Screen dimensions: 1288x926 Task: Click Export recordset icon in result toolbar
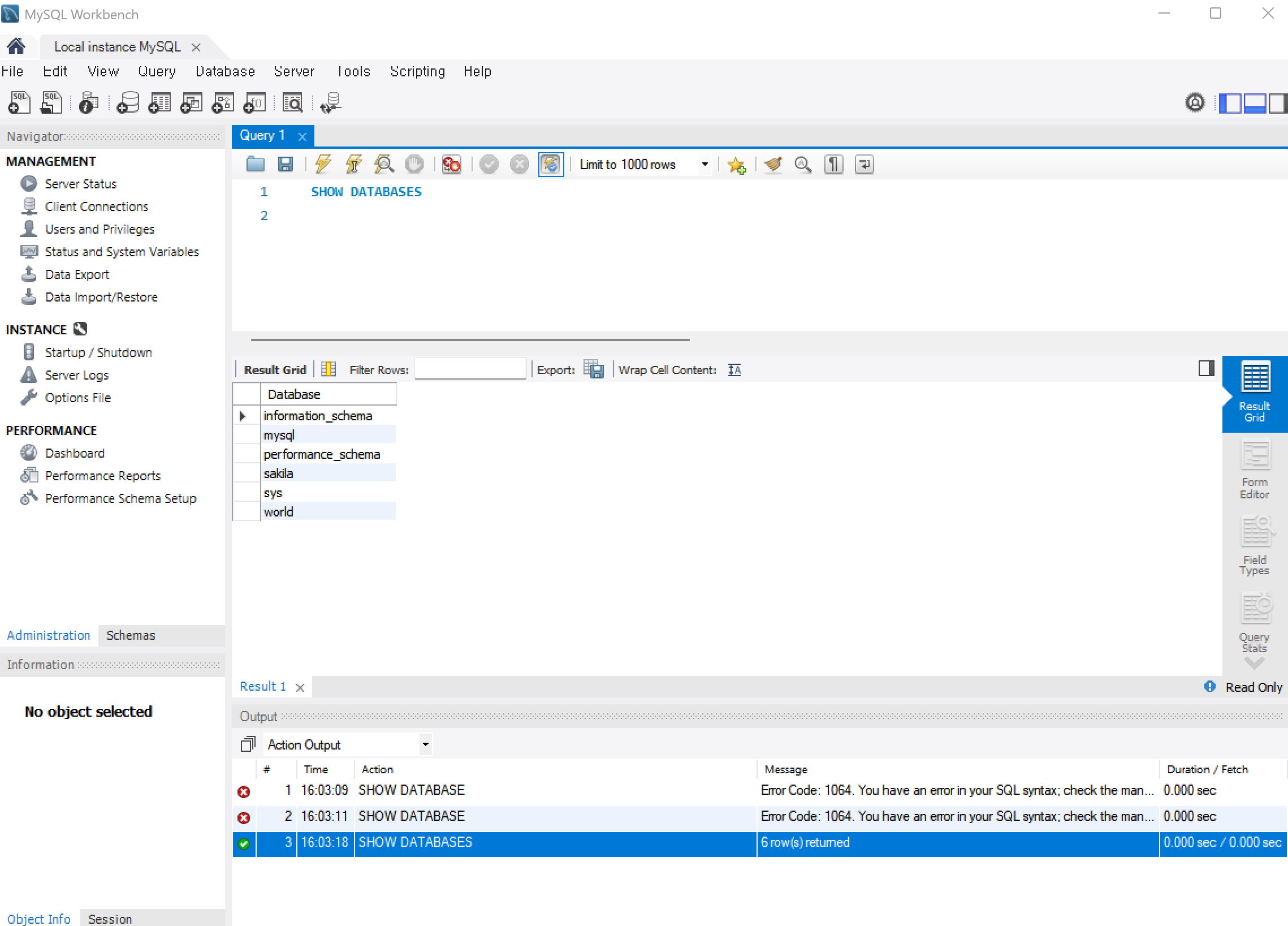point(594,370)
